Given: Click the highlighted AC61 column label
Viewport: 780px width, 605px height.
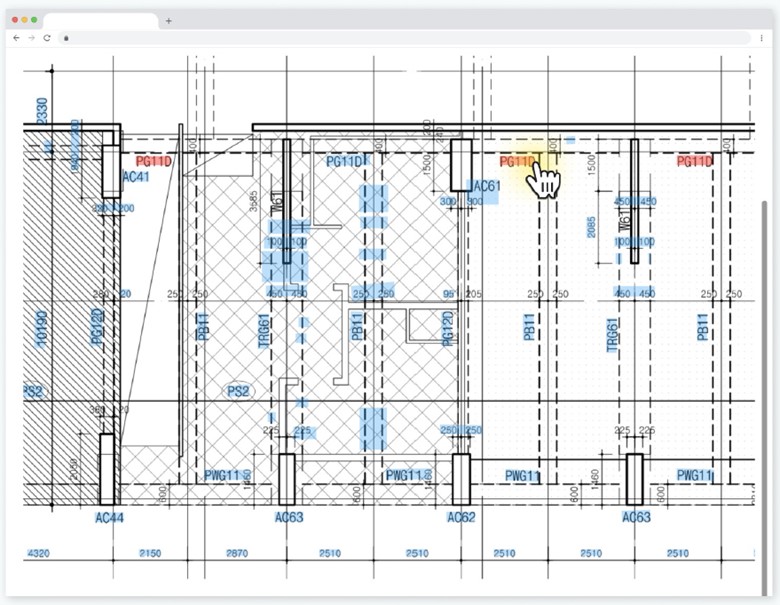Looking at the screenshot, I should point(485,186).
